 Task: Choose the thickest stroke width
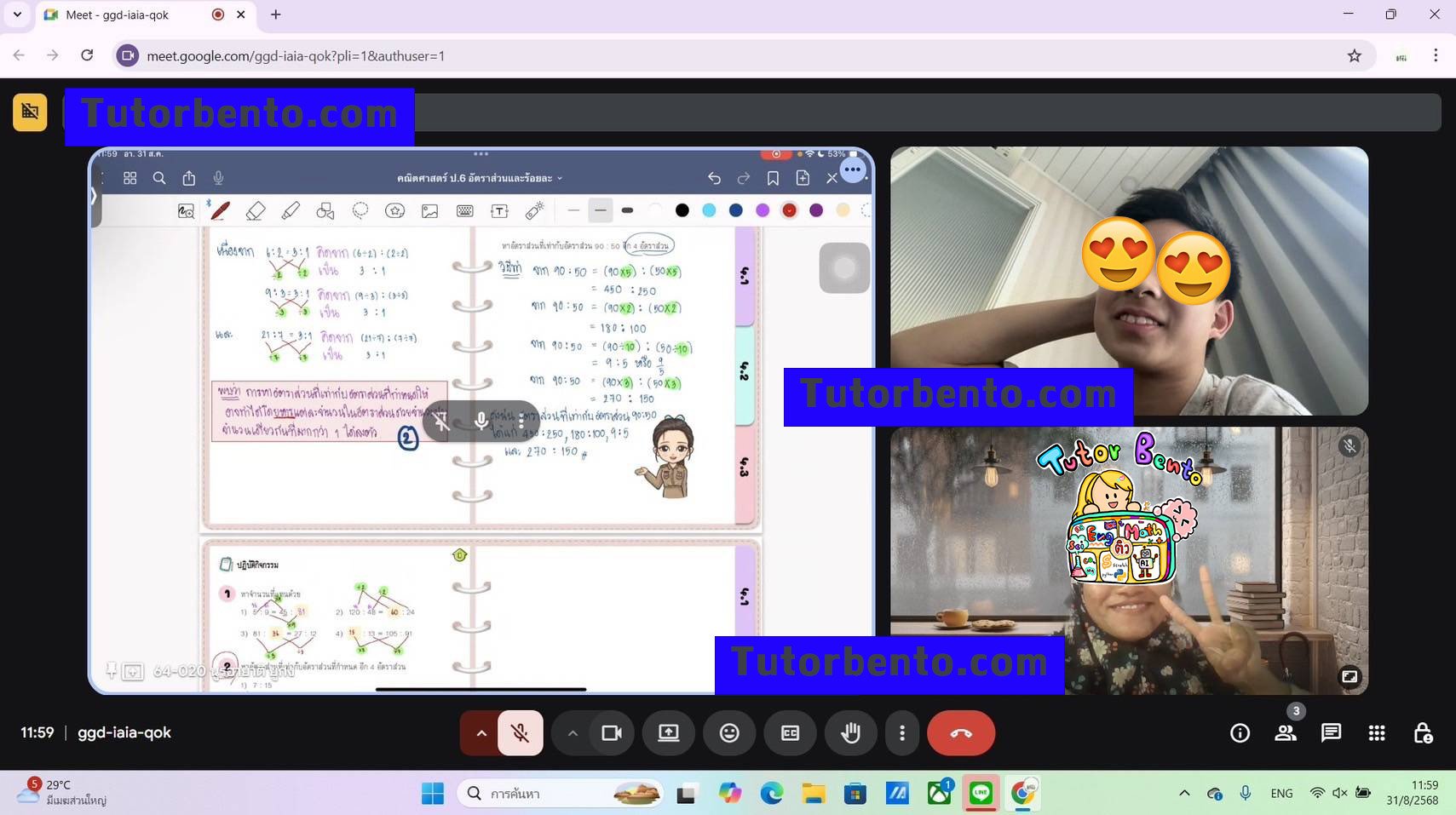click(628, 210)
